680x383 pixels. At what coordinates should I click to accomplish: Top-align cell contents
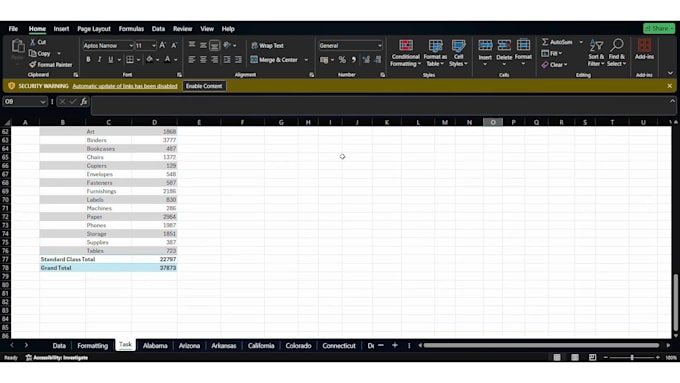pyautogui.click(x=192, y=45)
